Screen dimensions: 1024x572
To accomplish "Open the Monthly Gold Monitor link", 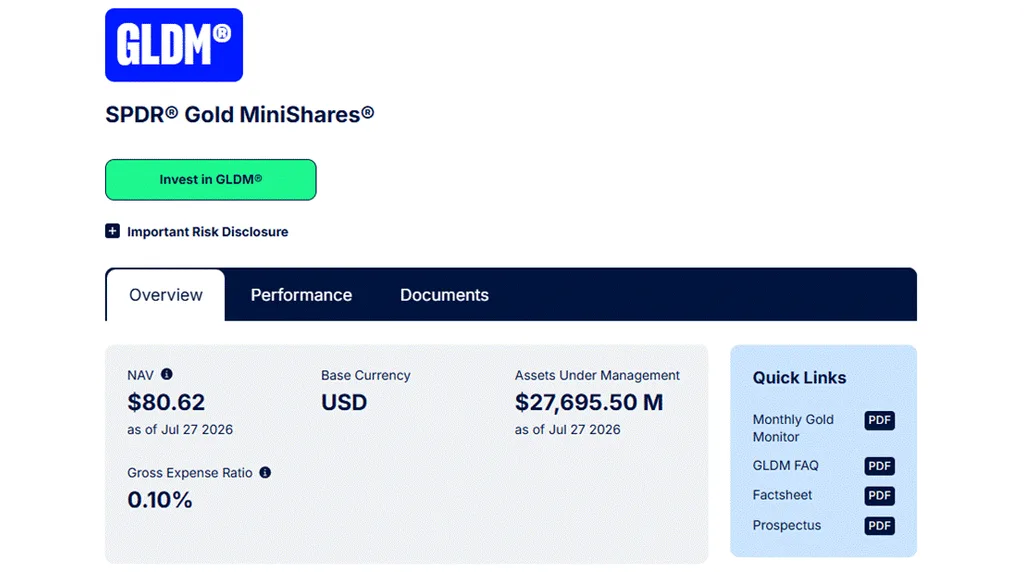I will [793, 428].
